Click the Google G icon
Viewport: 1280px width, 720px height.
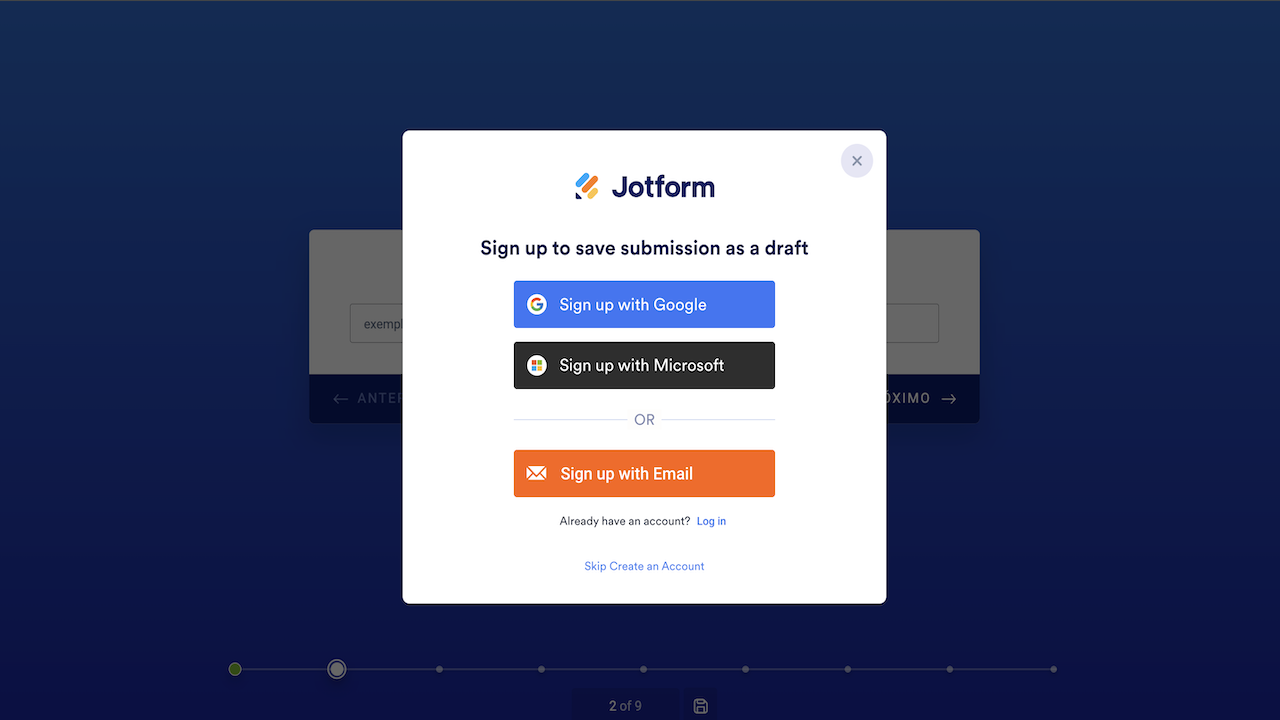pyautogui.click(x=537, y=305)
